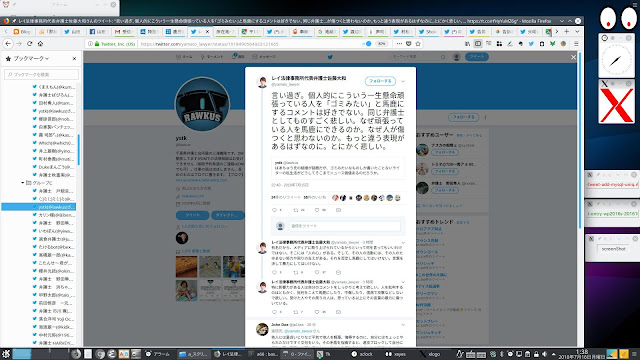The height and width of the screenshot is (360, 640).
Task: Switch to the Blog tab
Action: point(22,31)
